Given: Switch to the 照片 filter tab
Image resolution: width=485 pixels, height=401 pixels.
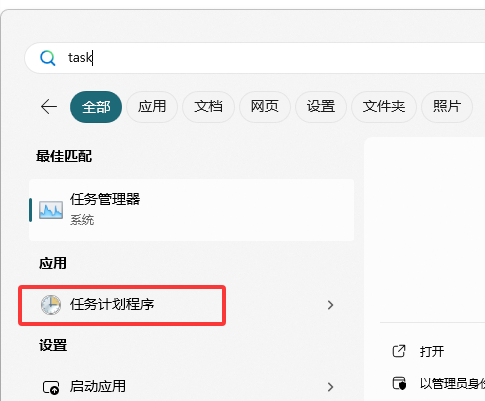Looking at the screenshot, I should tap(447, 107).
